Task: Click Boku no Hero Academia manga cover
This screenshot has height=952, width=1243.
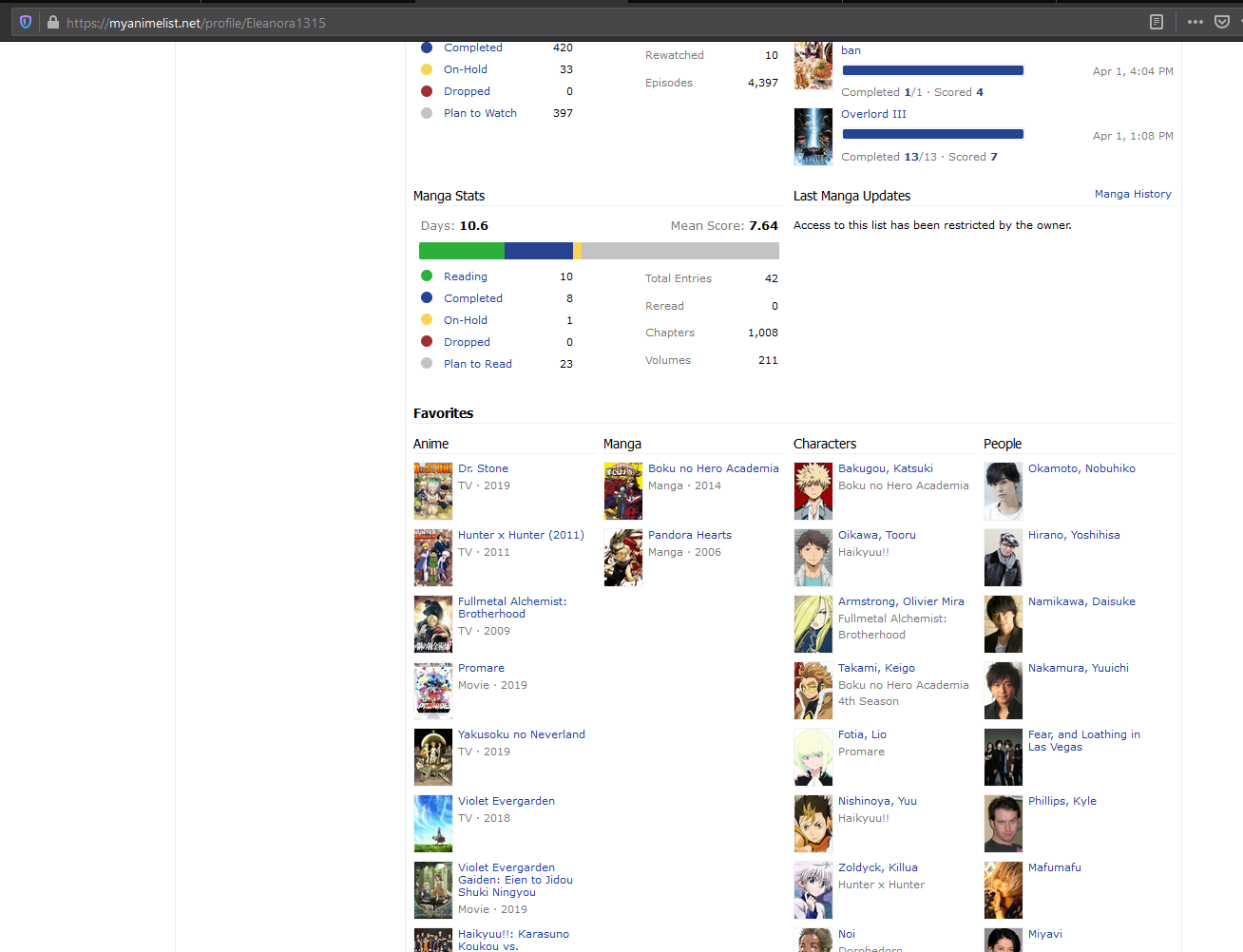Action: pos(623,491)
